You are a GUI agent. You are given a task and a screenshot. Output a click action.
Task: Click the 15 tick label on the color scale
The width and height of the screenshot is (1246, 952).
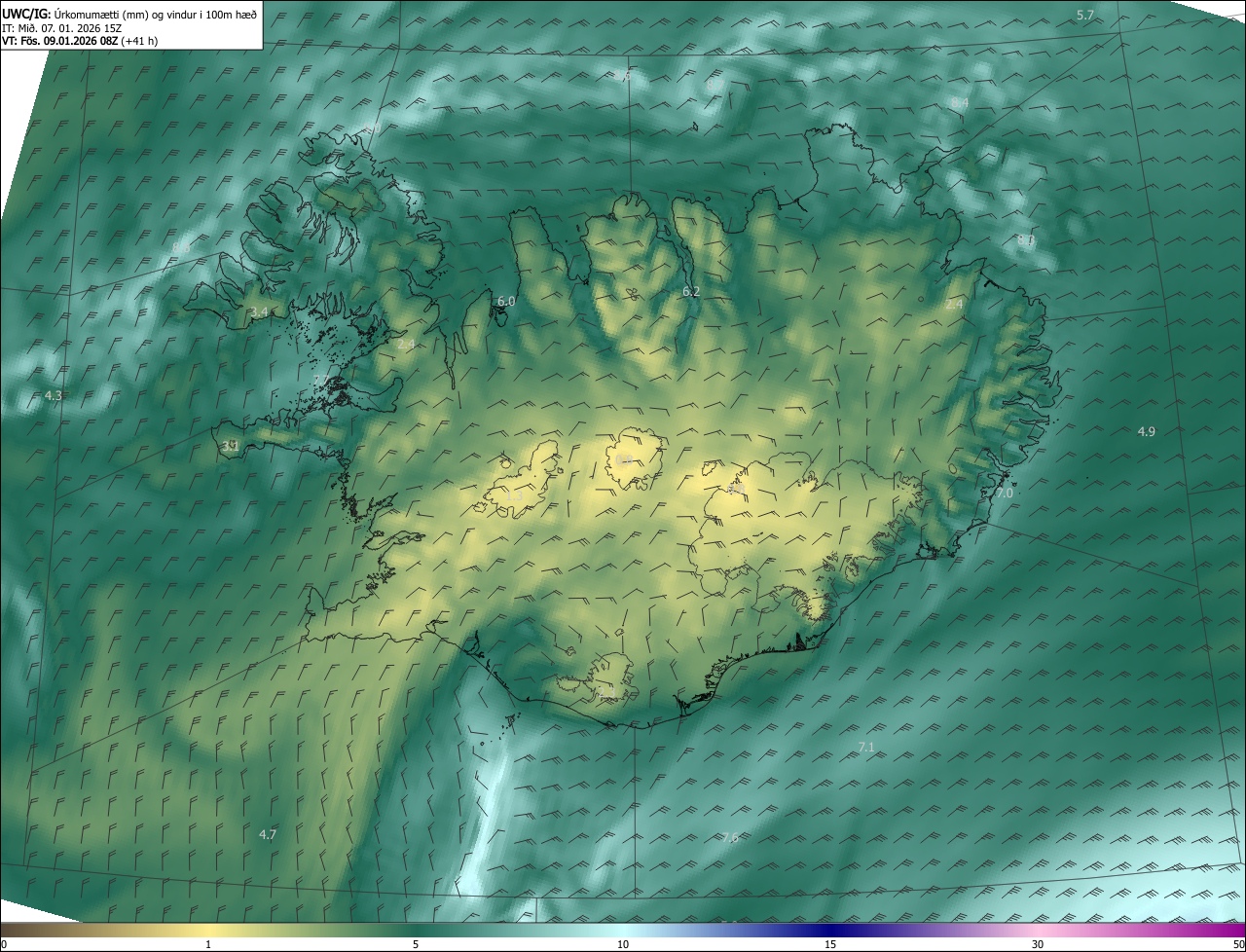(x=830, y=945)
